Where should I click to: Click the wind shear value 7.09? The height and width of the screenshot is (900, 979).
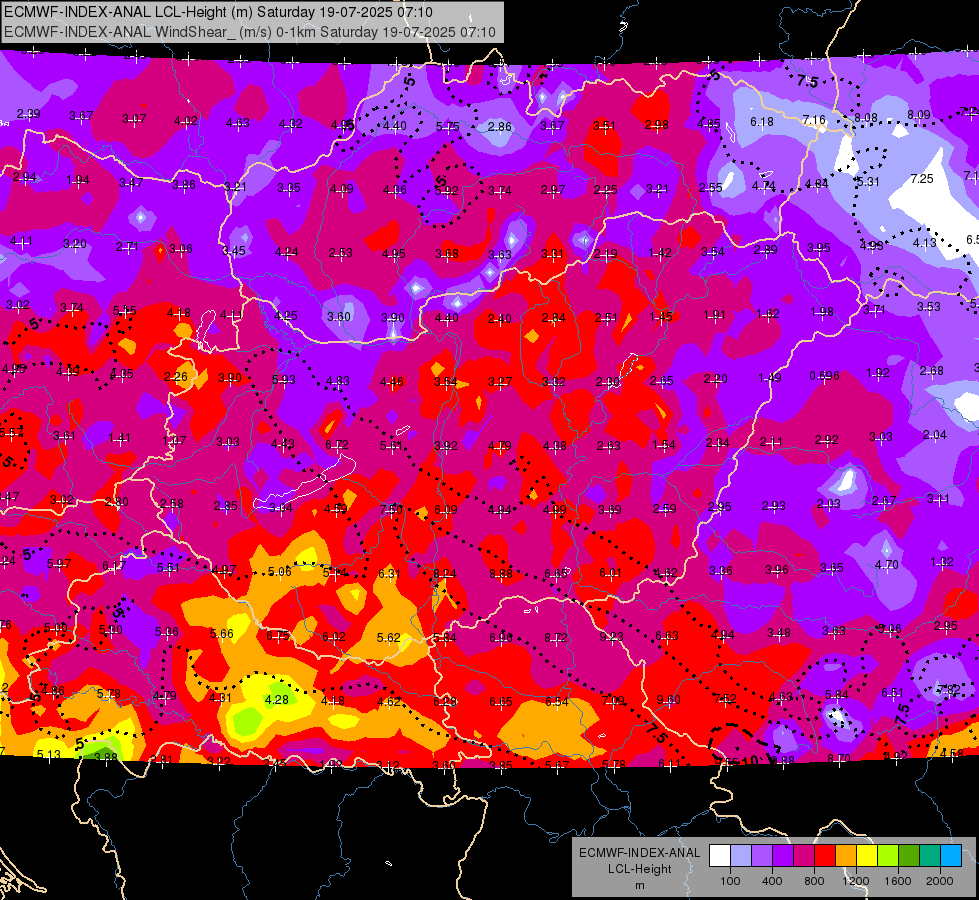click(612, 700)
